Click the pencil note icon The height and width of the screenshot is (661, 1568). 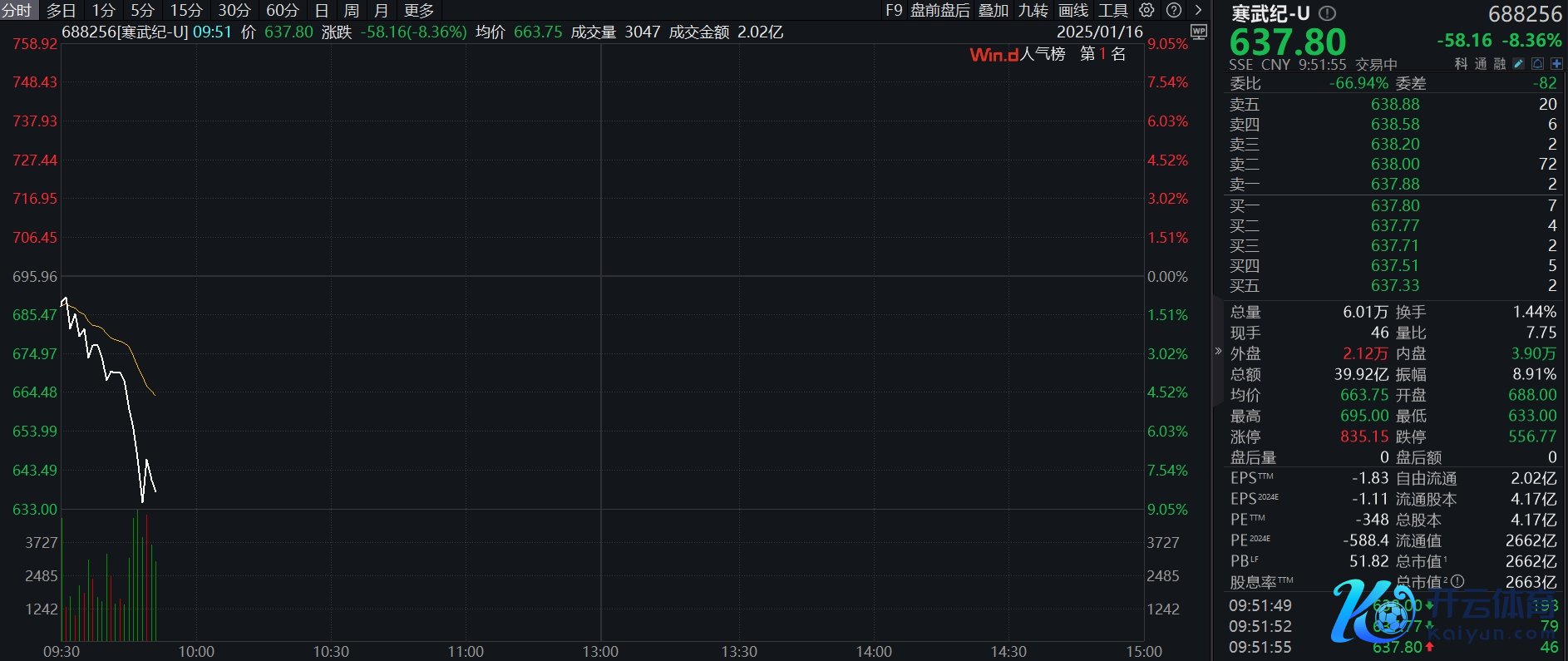pyautogui.click(x=1518, y=64)
